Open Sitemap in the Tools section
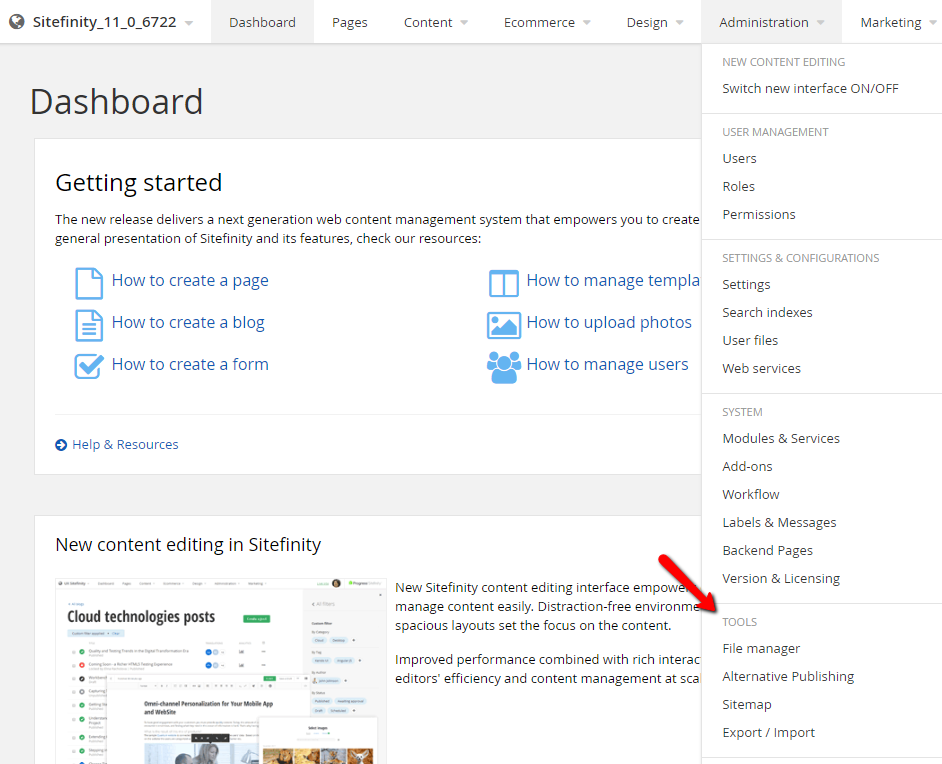942x764 pixels. click(747, 705)
